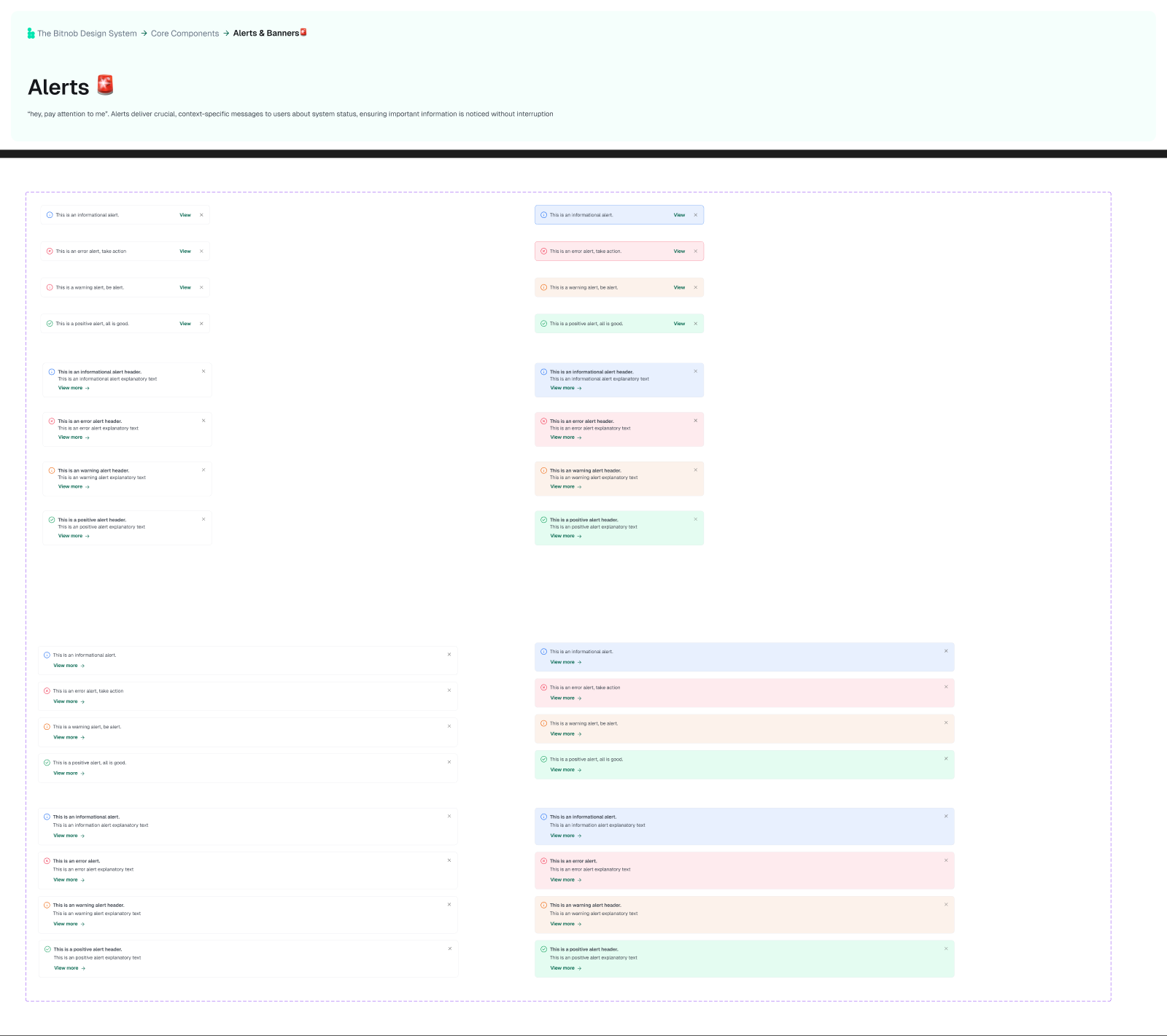Dismiss the white informational alert with View button
Viewport: 1167px width, 1036px height.
pos(201,215)
